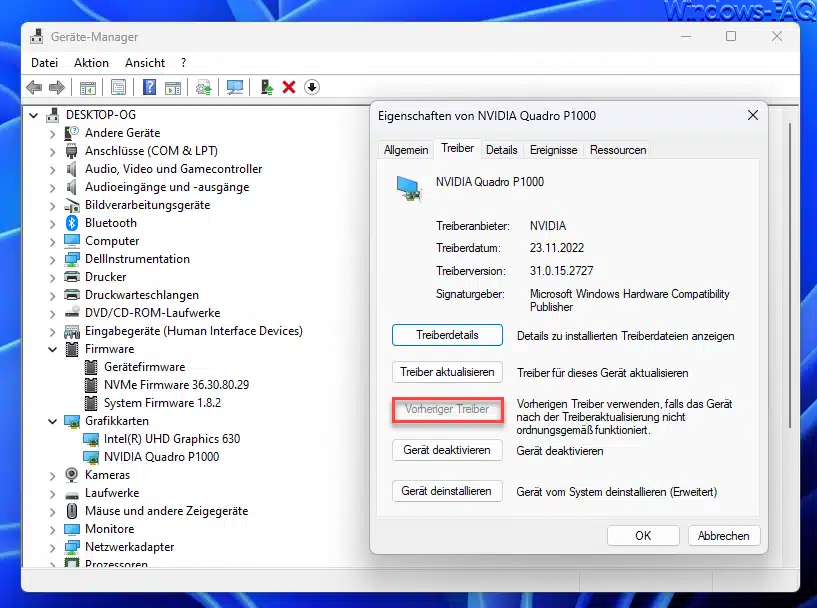Select the Netzwerkadapter icon in the tree
Viewport: 817px width, 608px height.
pyautogui.click(x=72, y=547)
